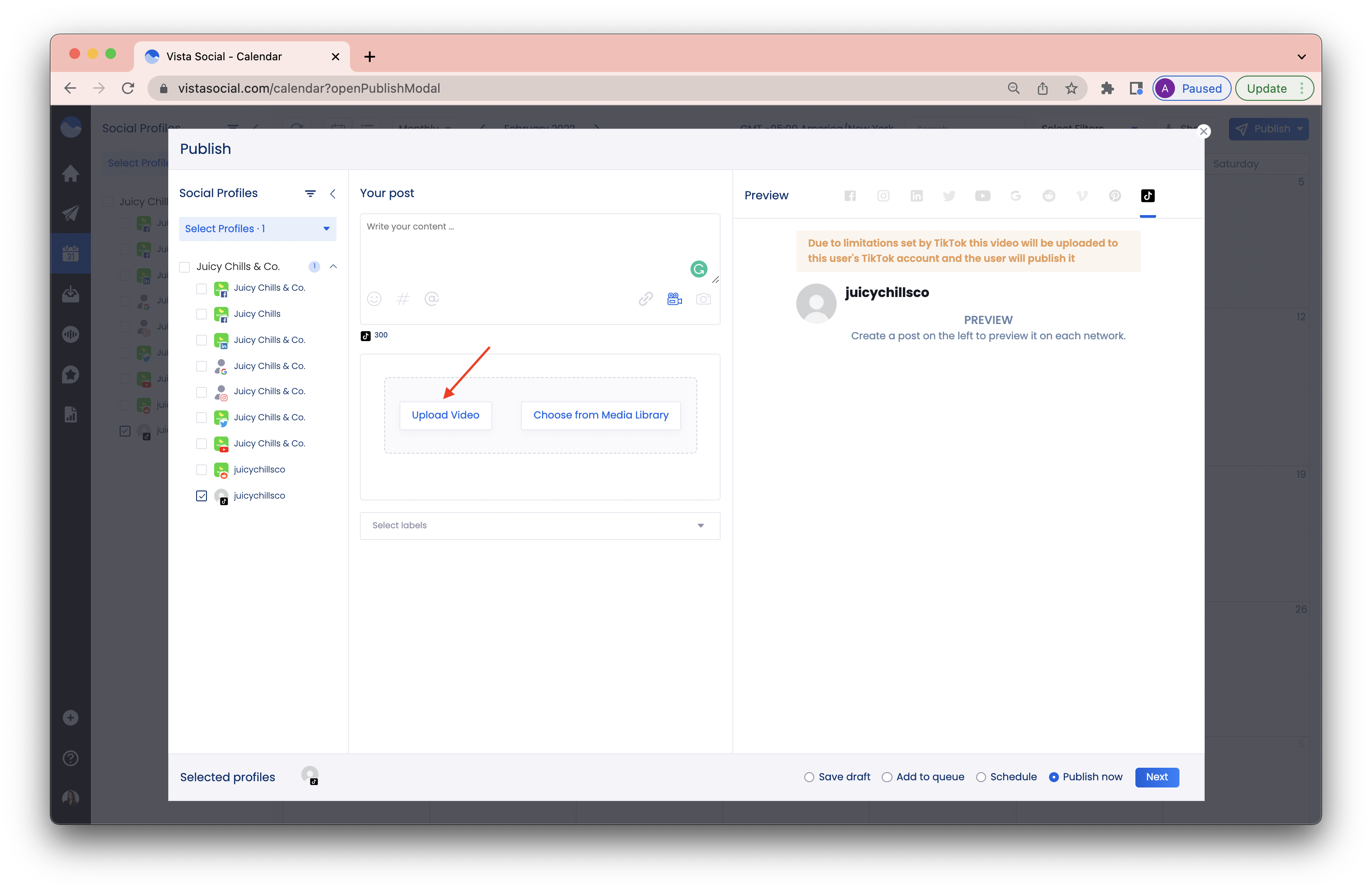Open the Calendar icon in sidebar

tap(70, 253)
